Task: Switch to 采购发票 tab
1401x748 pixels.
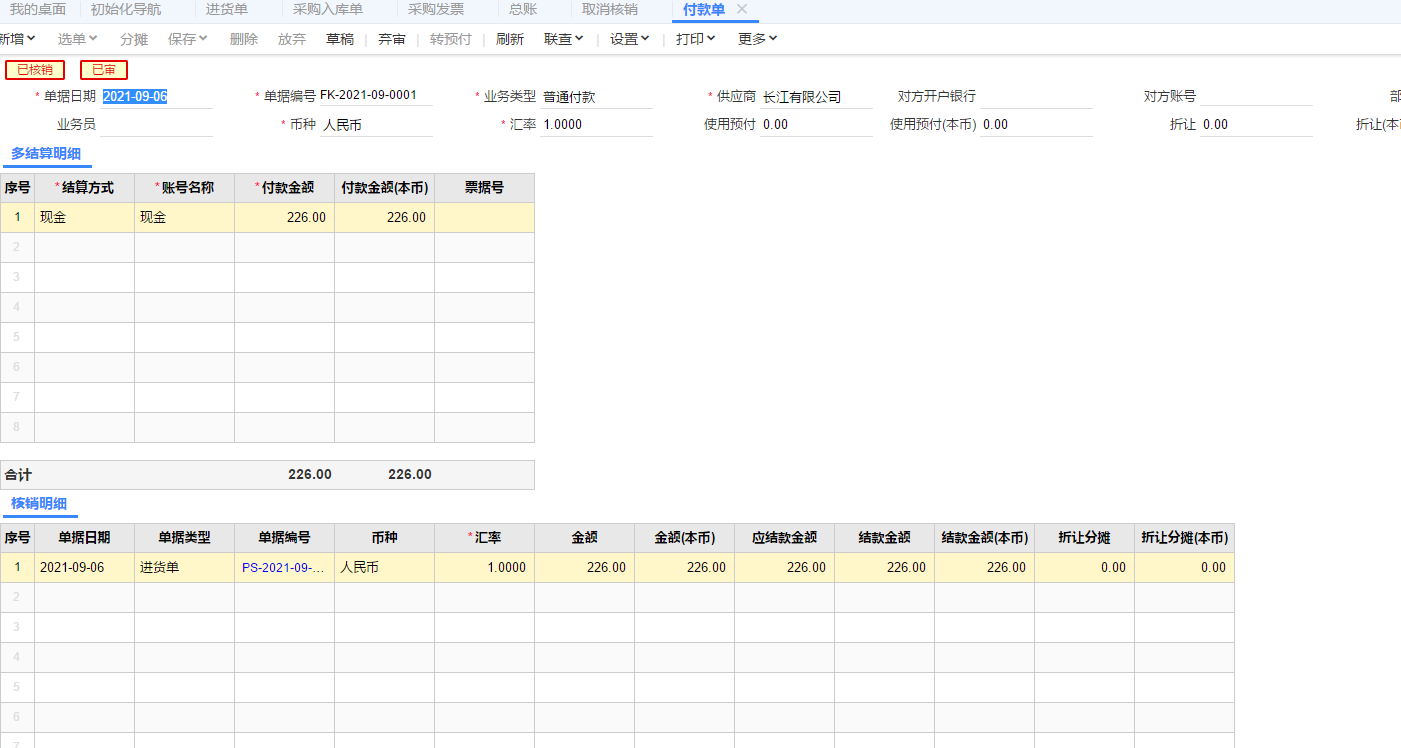Action: point(436,9)
